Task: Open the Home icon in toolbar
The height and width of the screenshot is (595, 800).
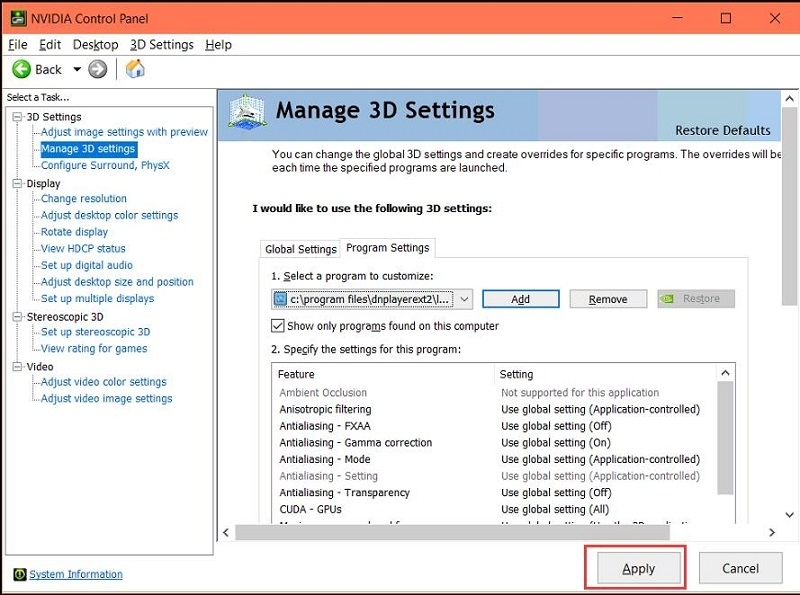Action: (x=135, y=69)
